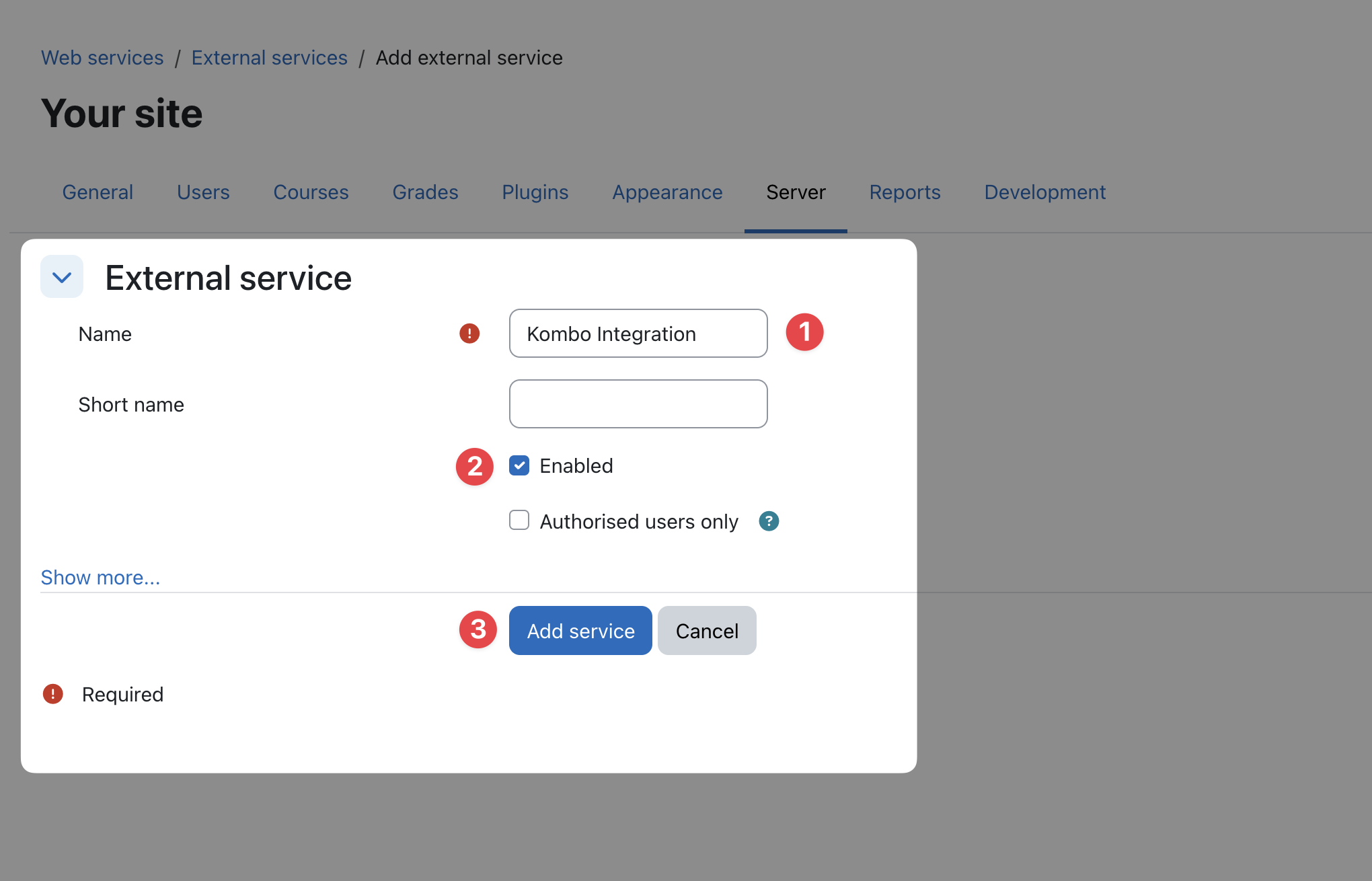Open the Reports tab
This screenshot has width=1372, height=881.
pos(905,192)
